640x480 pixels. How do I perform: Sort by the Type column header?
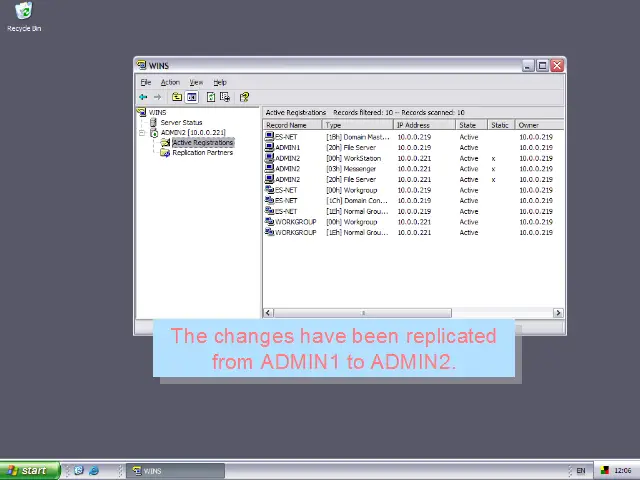(x=358, y=125)
